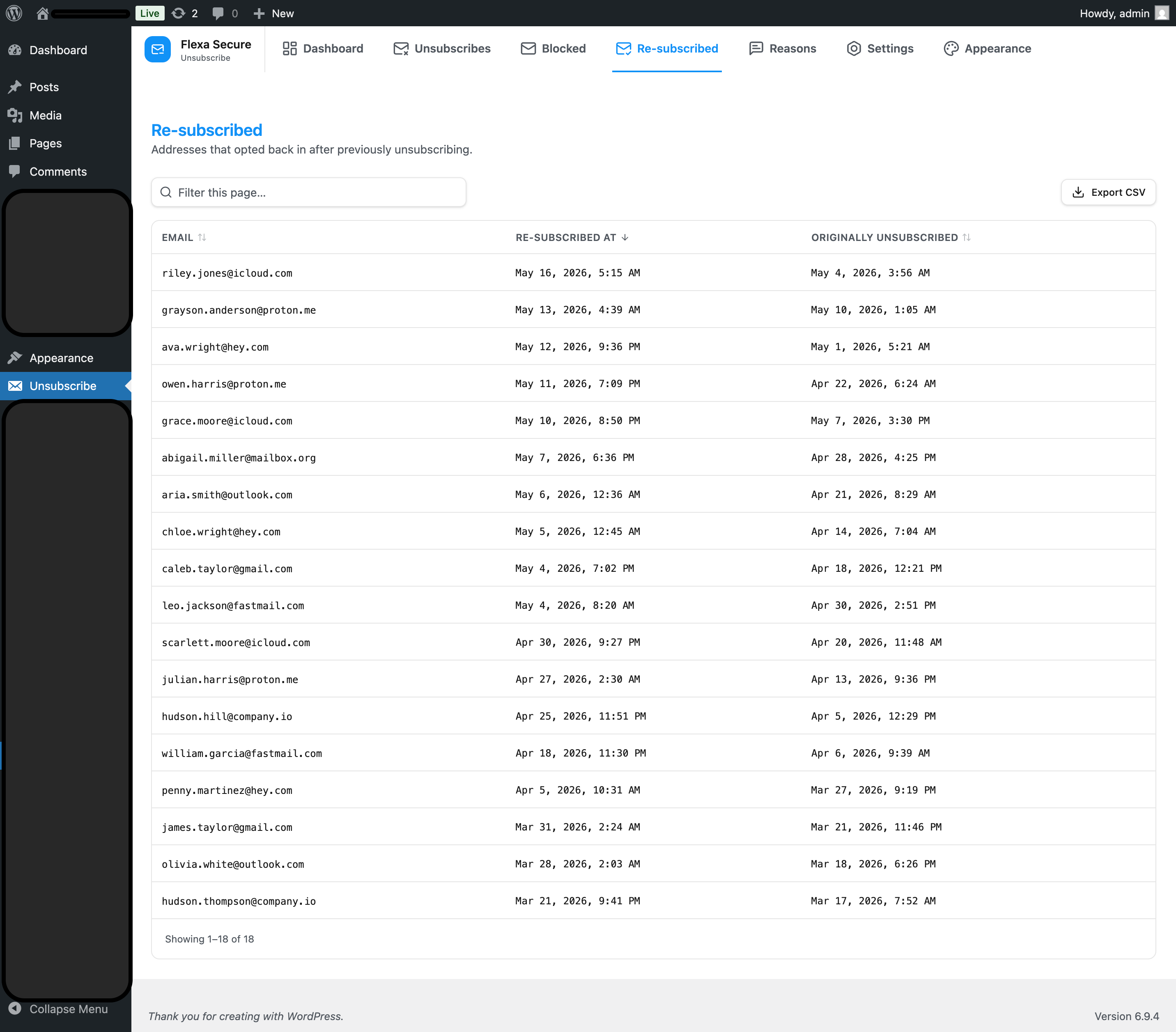Image resolution: width=1176 pixels, height=1032 pixels.
Task: Click the Blocked envelope icon
Action: tap(528, 48)
